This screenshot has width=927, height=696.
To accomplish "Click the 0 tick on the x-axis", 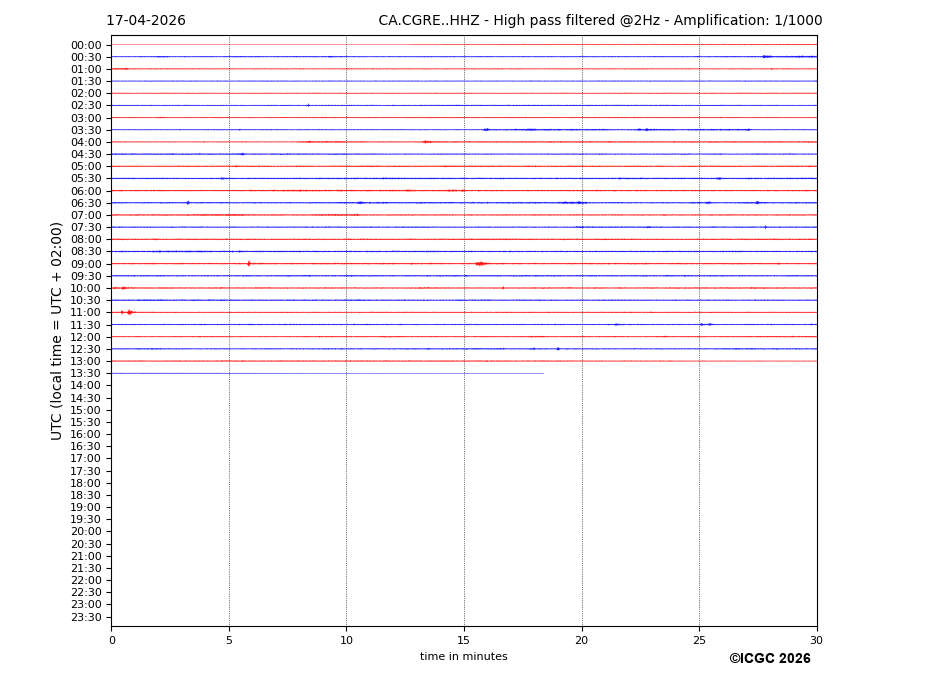I will [x=112, y=641].
